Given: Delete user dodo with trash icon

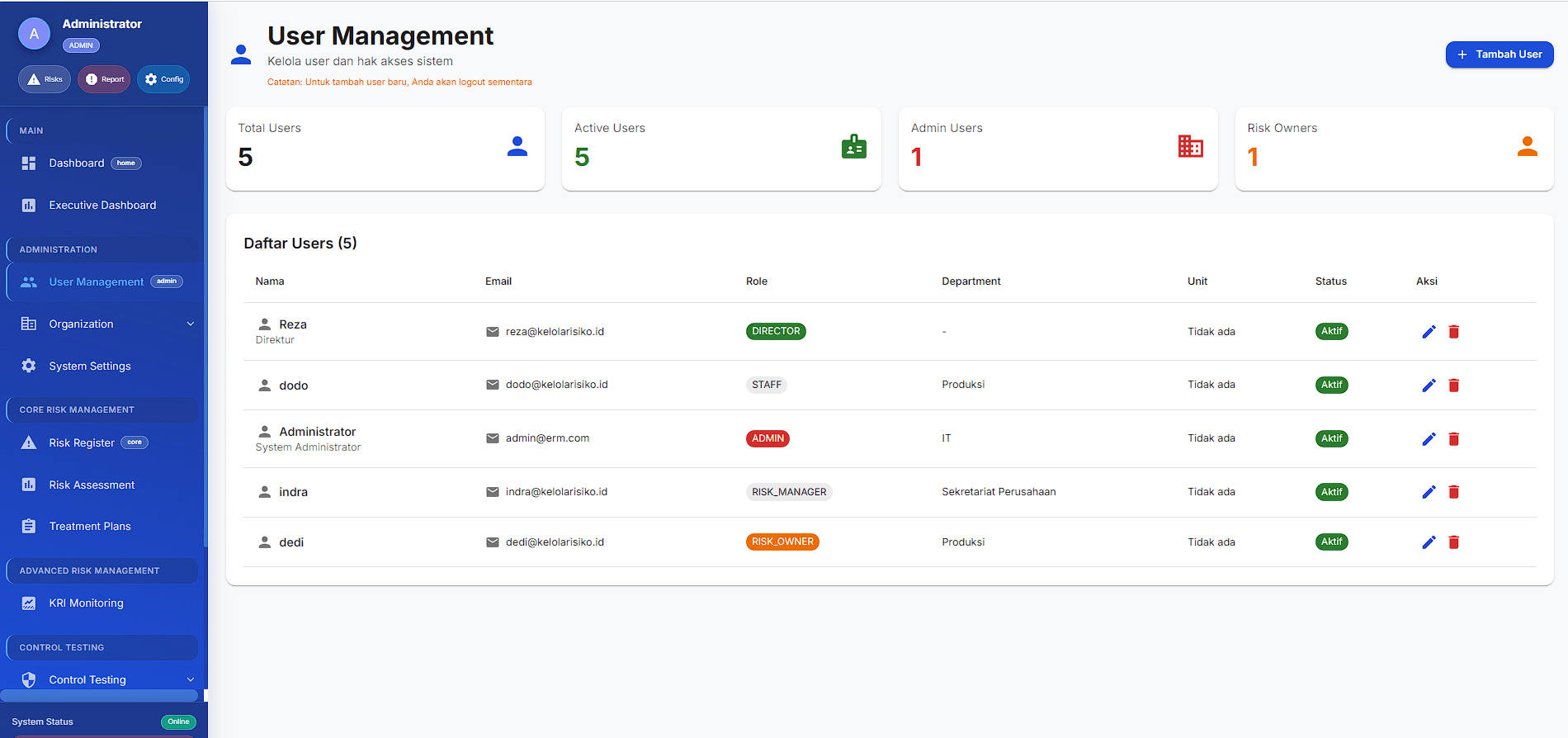Looking at the screenshot, I should tap(1453, 386).
